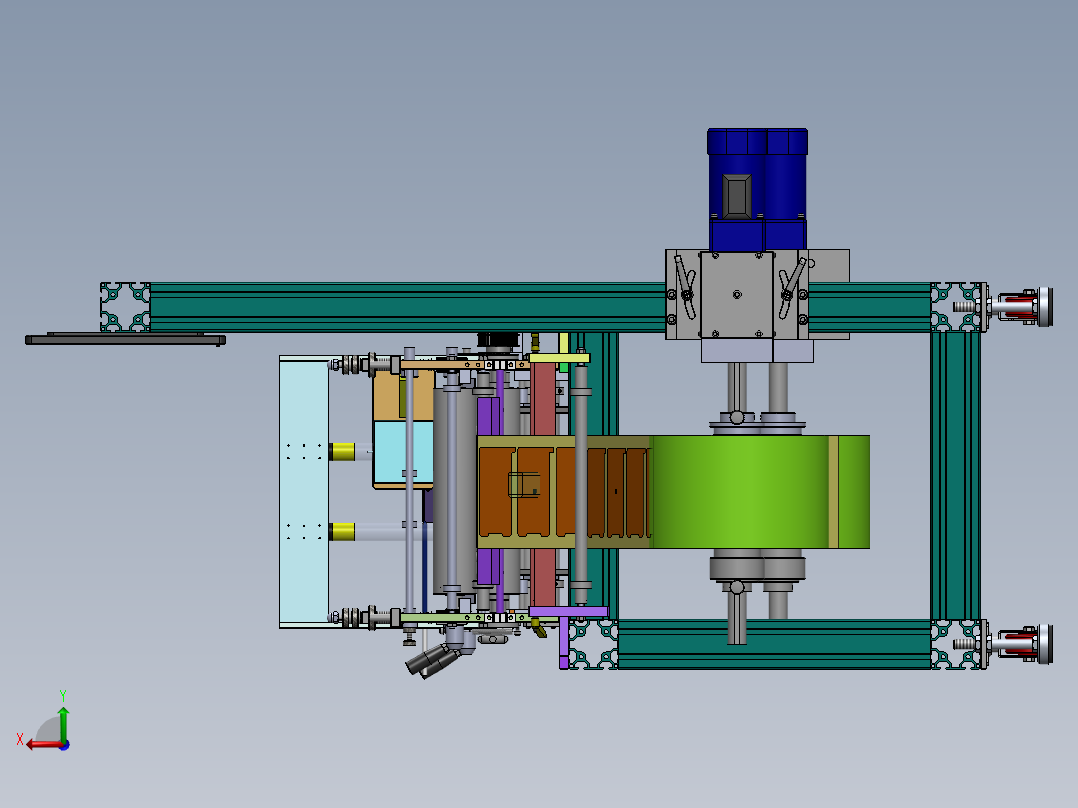Select the top-left profile end face
1078x808 pixels.
tap(125, 307)
